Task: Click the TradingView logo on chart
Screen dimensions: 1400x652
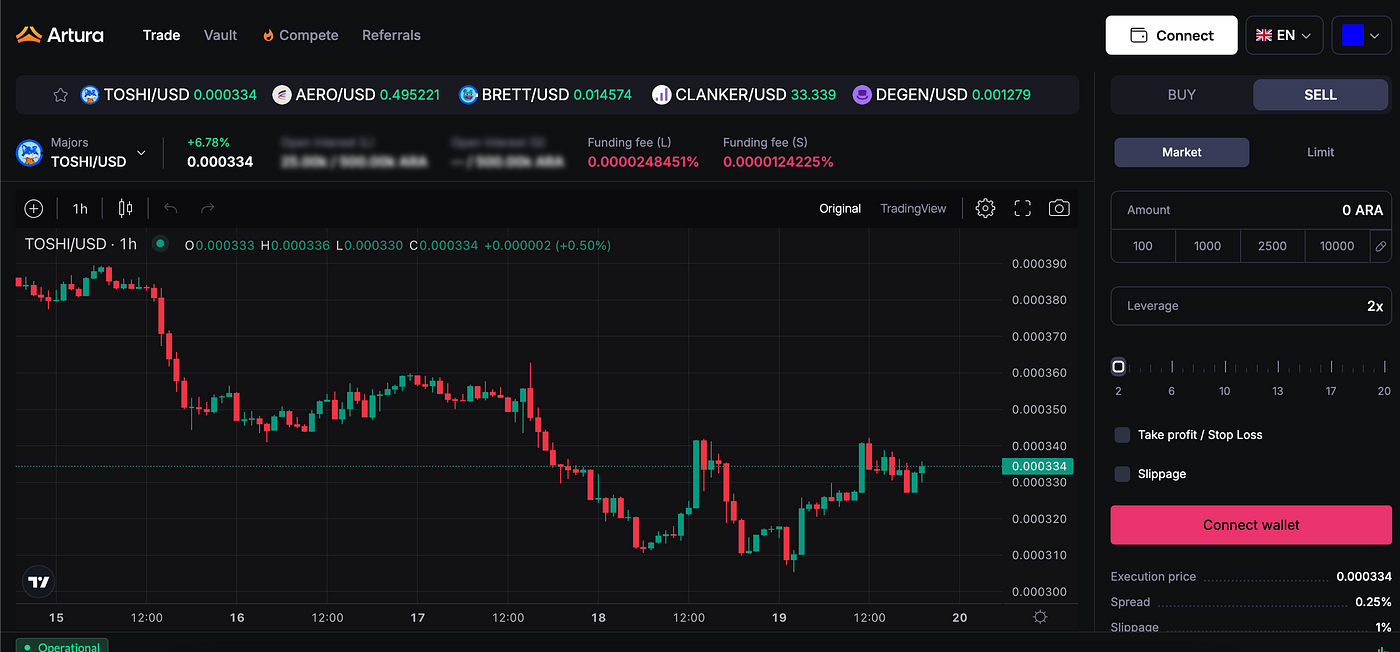Action: coord(39,581)
